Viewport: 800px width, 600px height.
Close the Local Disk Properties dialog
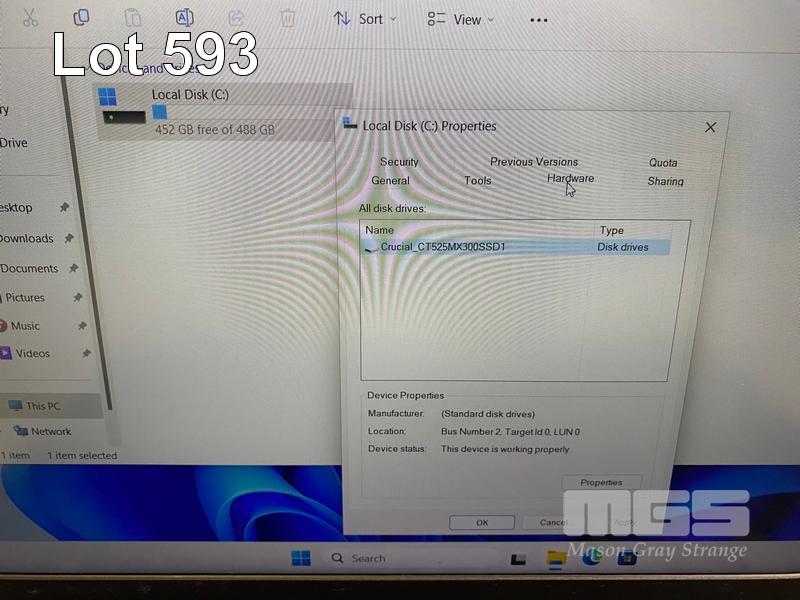coord(710,127)
